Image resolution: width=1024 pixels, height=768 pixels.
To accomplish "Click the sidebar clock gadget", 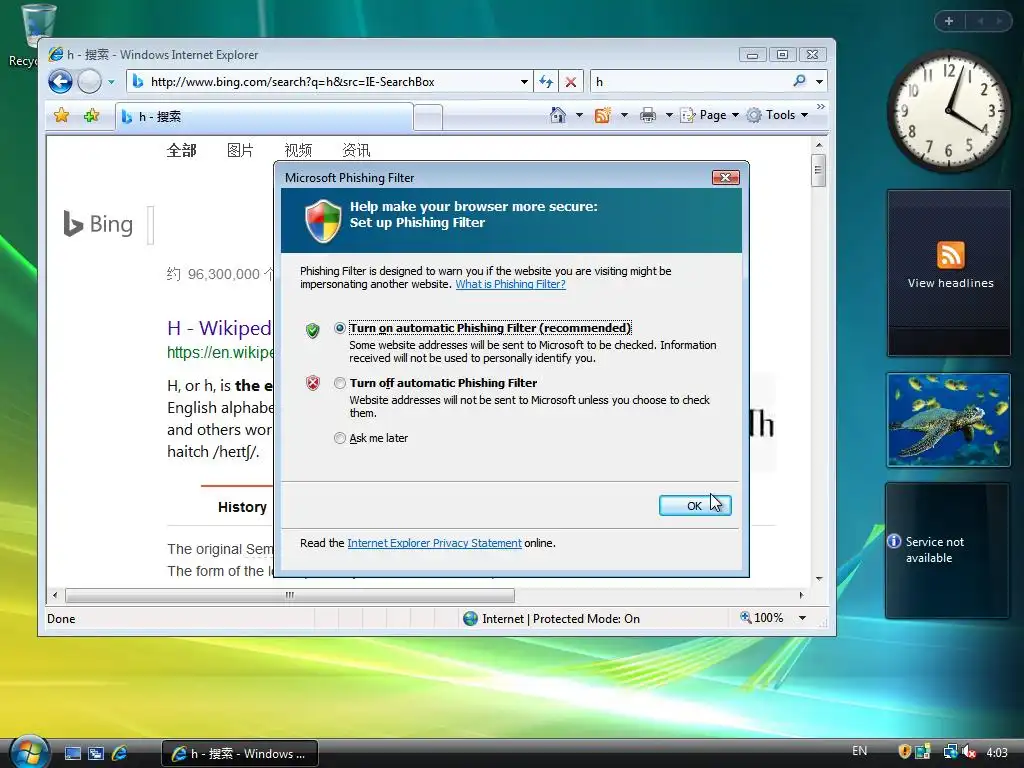I will coord(948,111).
